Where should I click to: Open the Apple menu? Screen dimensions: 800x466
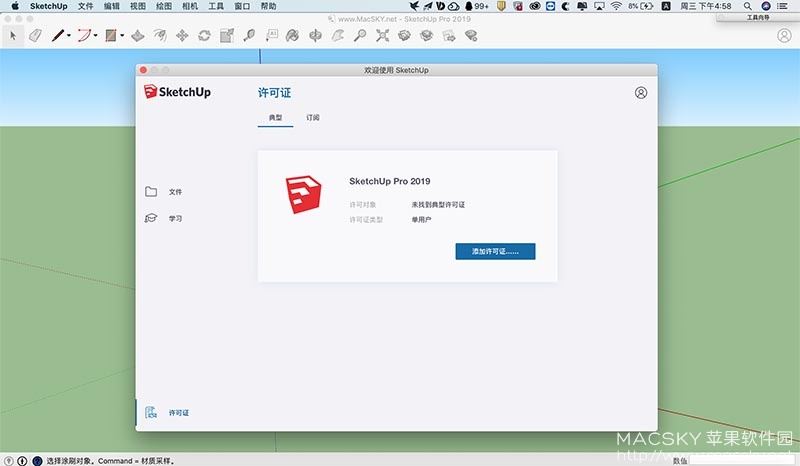15,6
